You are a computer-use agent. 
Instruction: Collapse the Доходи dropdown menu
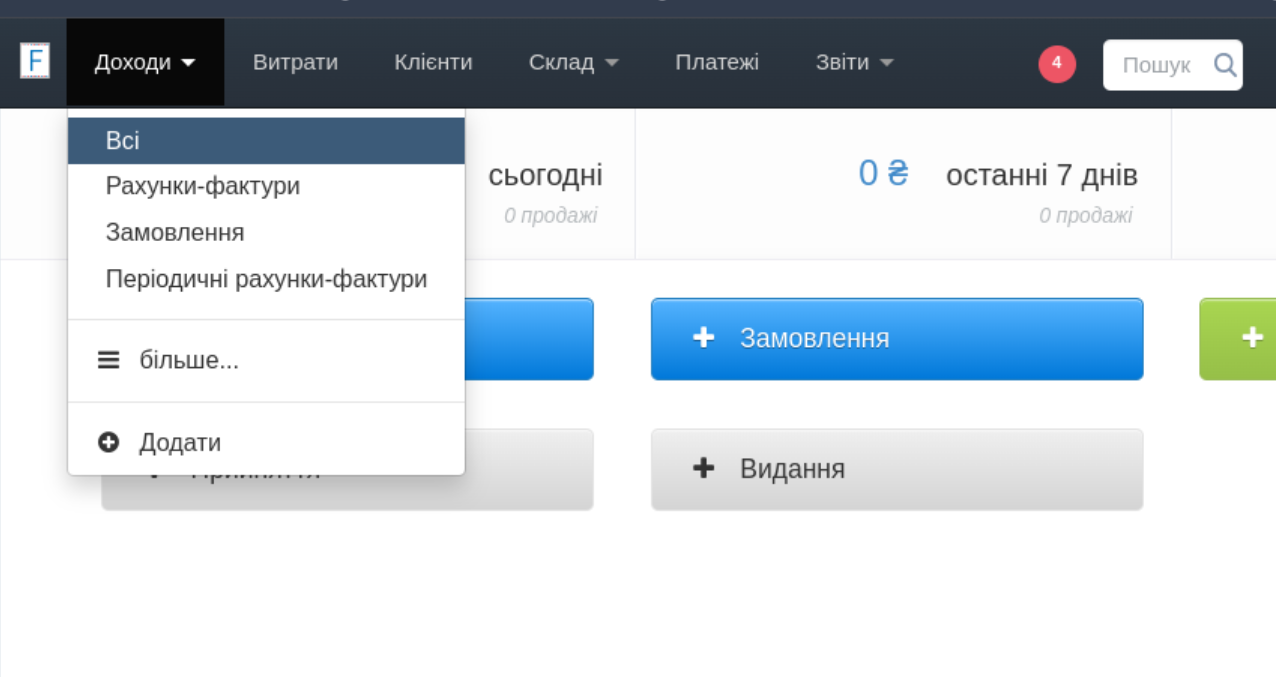point(146,63)
